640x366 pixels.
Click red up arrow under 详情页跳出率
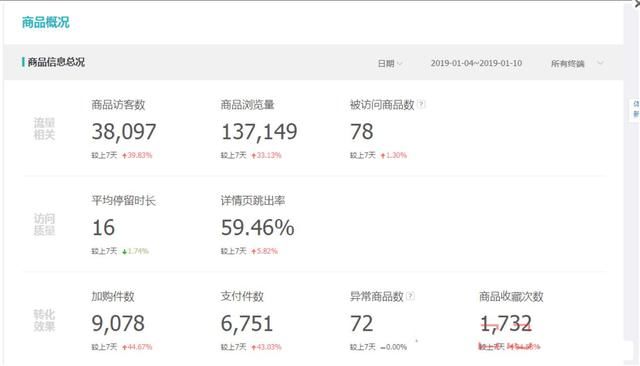point(254,251)
